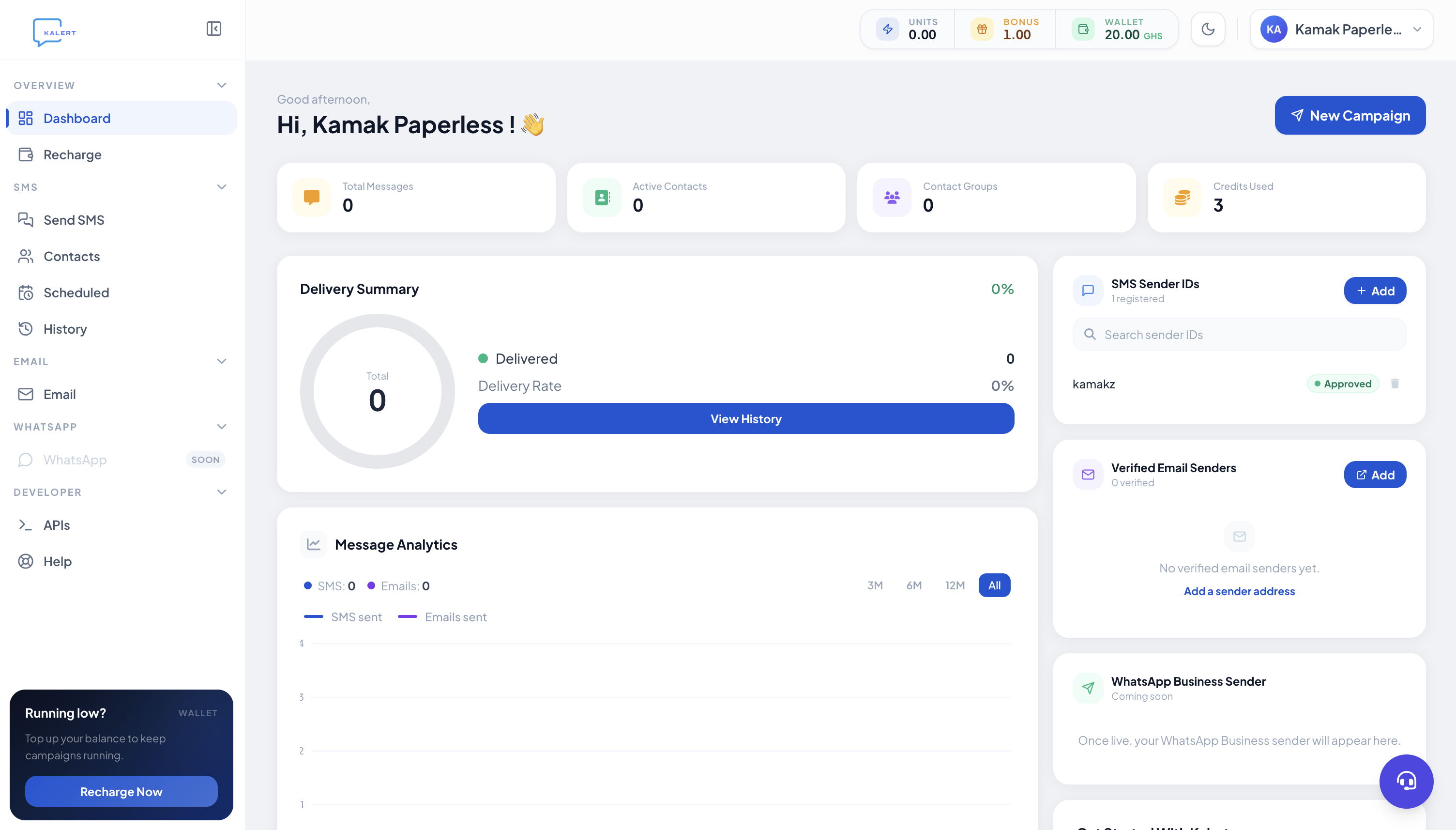
Task: Click View History button
Action: (x=745, y=419)
